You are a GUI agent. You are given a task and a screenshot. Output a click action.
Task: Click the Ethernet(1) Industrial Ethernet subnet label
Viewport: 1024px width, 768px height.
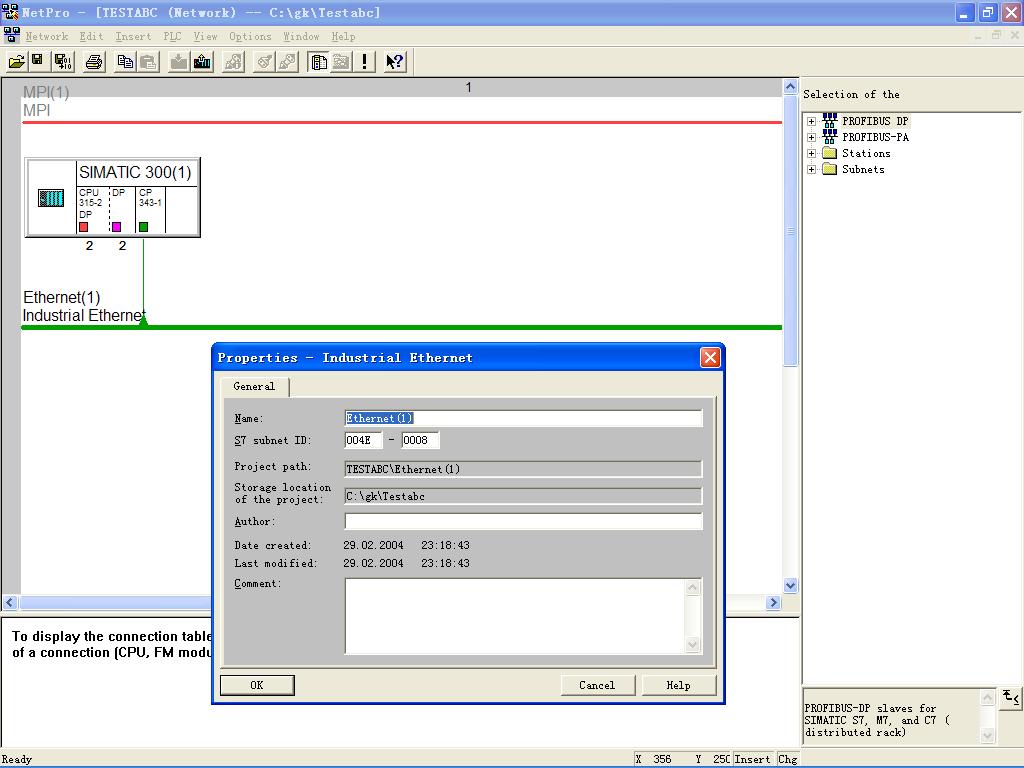pos(84,306)
